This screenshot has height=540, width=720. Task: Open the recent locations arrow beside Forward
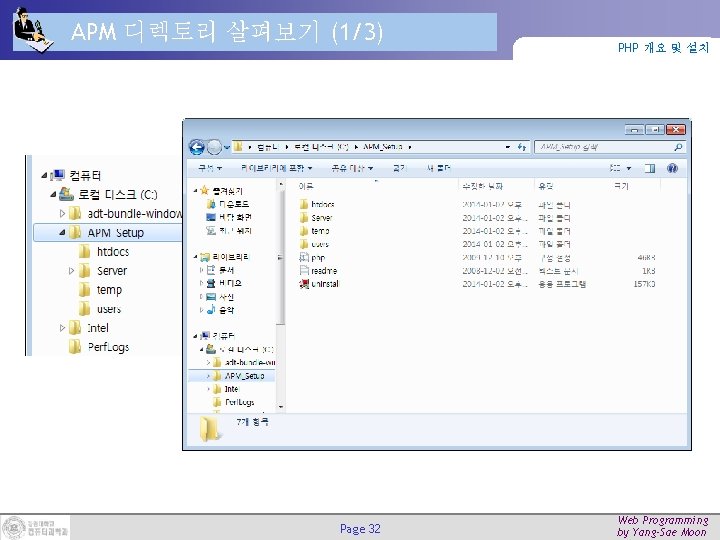(227, 147)
